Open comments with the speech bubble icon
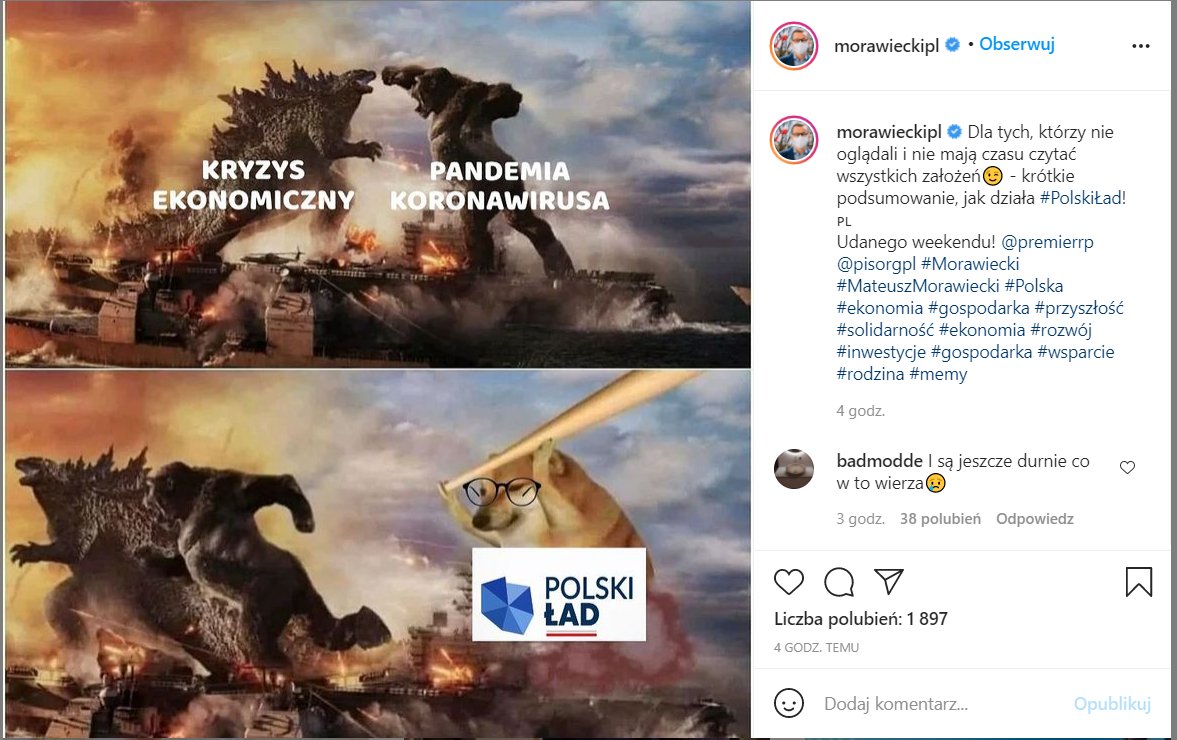 click(x=838, y=582)
